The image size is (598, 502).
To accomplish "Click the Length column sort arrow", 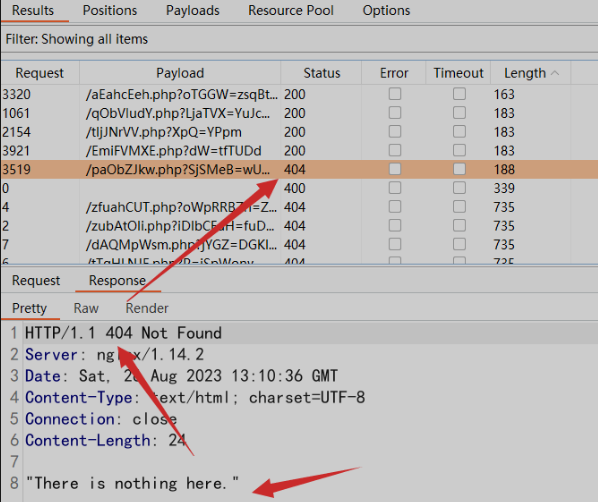I will (555, 73).
